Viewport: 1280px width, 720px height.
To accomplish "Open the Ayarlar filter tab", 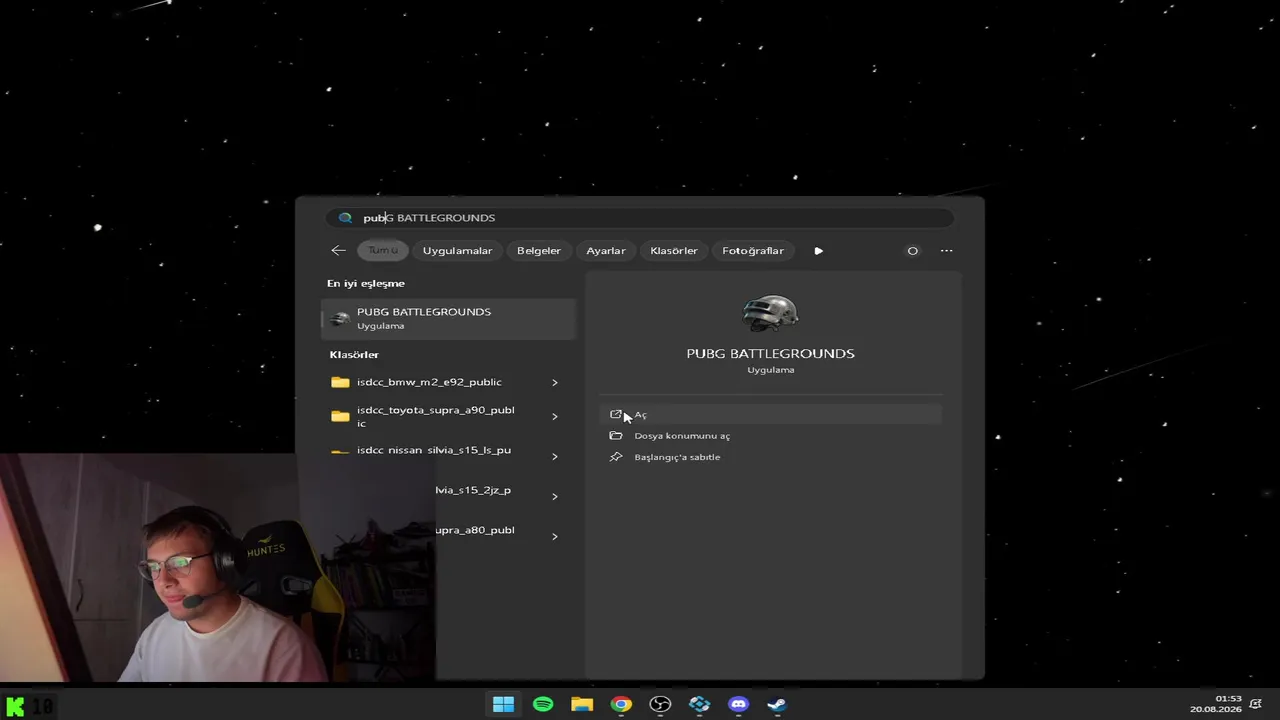I will 606,251.
